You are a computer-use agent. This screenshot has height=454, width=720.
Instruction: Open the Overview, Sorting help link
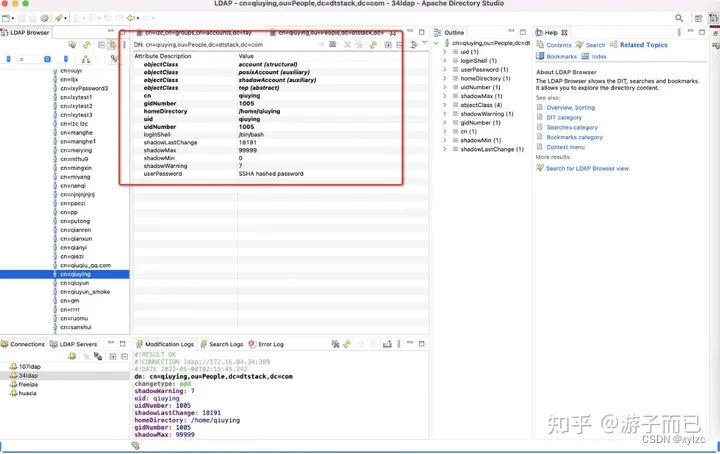(570, 107)
